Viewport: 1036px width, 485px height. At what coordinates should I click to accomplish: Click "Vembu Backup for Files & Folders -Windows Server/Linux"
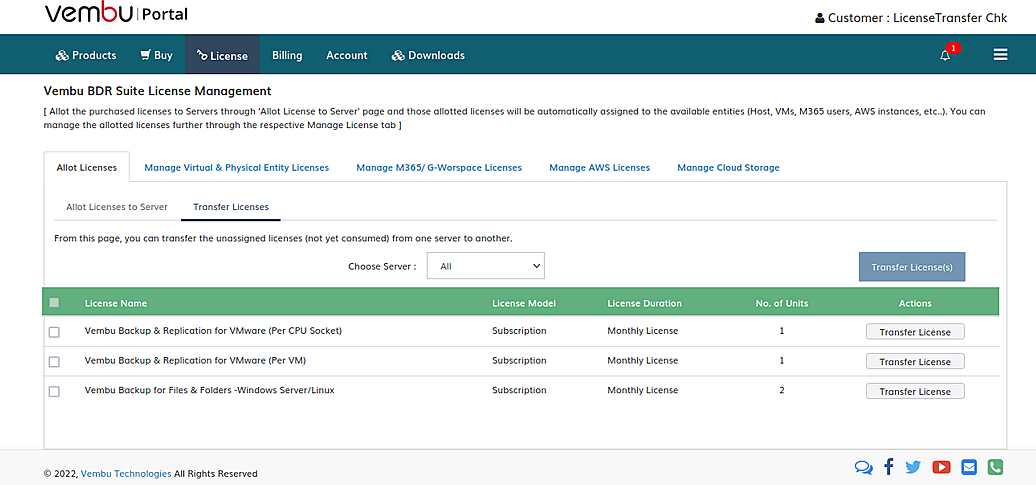(x=209, y=391)
